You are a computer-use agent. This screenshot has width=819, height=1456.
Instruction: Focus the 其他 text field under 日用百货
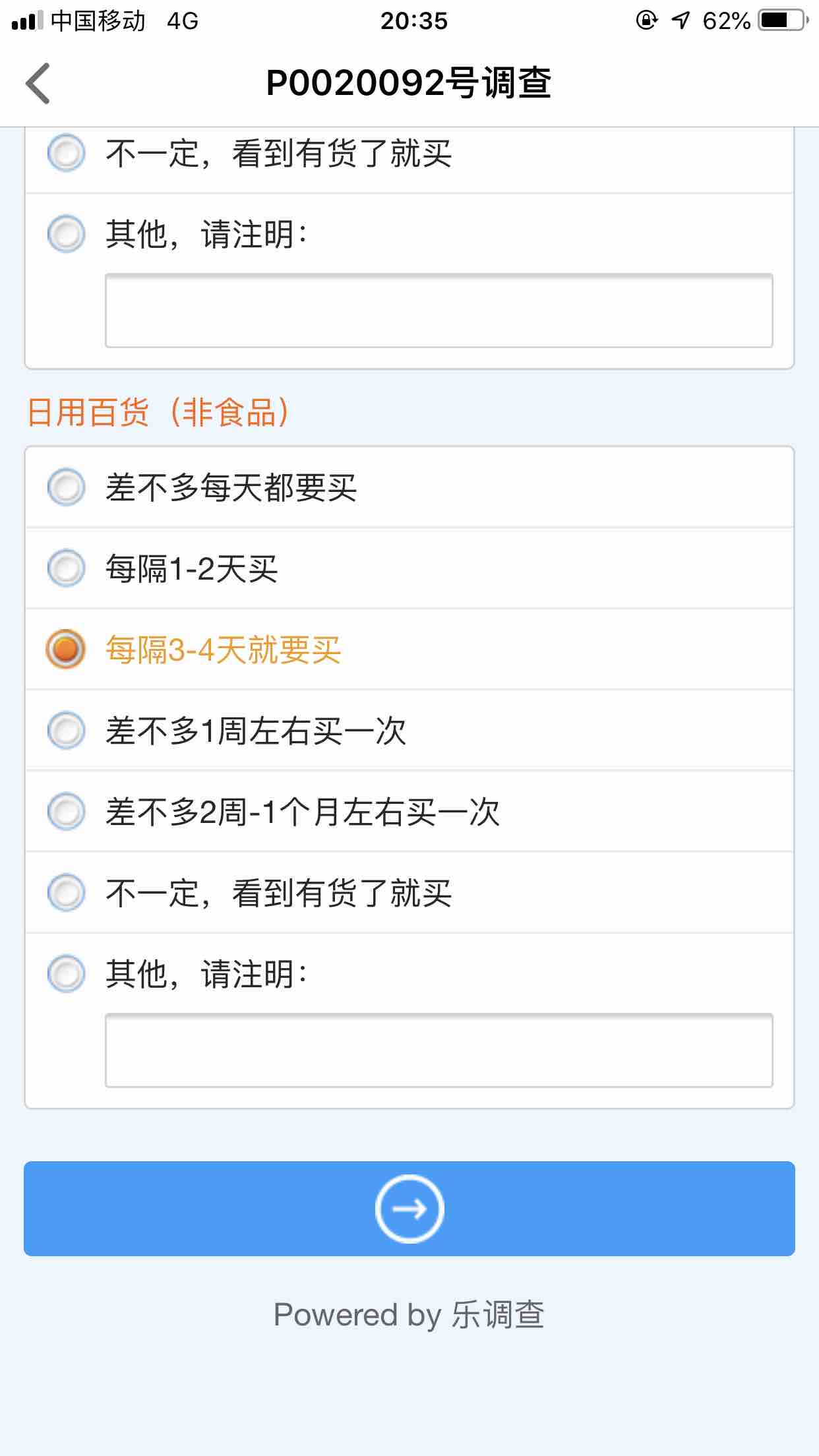click(439, 1050)
